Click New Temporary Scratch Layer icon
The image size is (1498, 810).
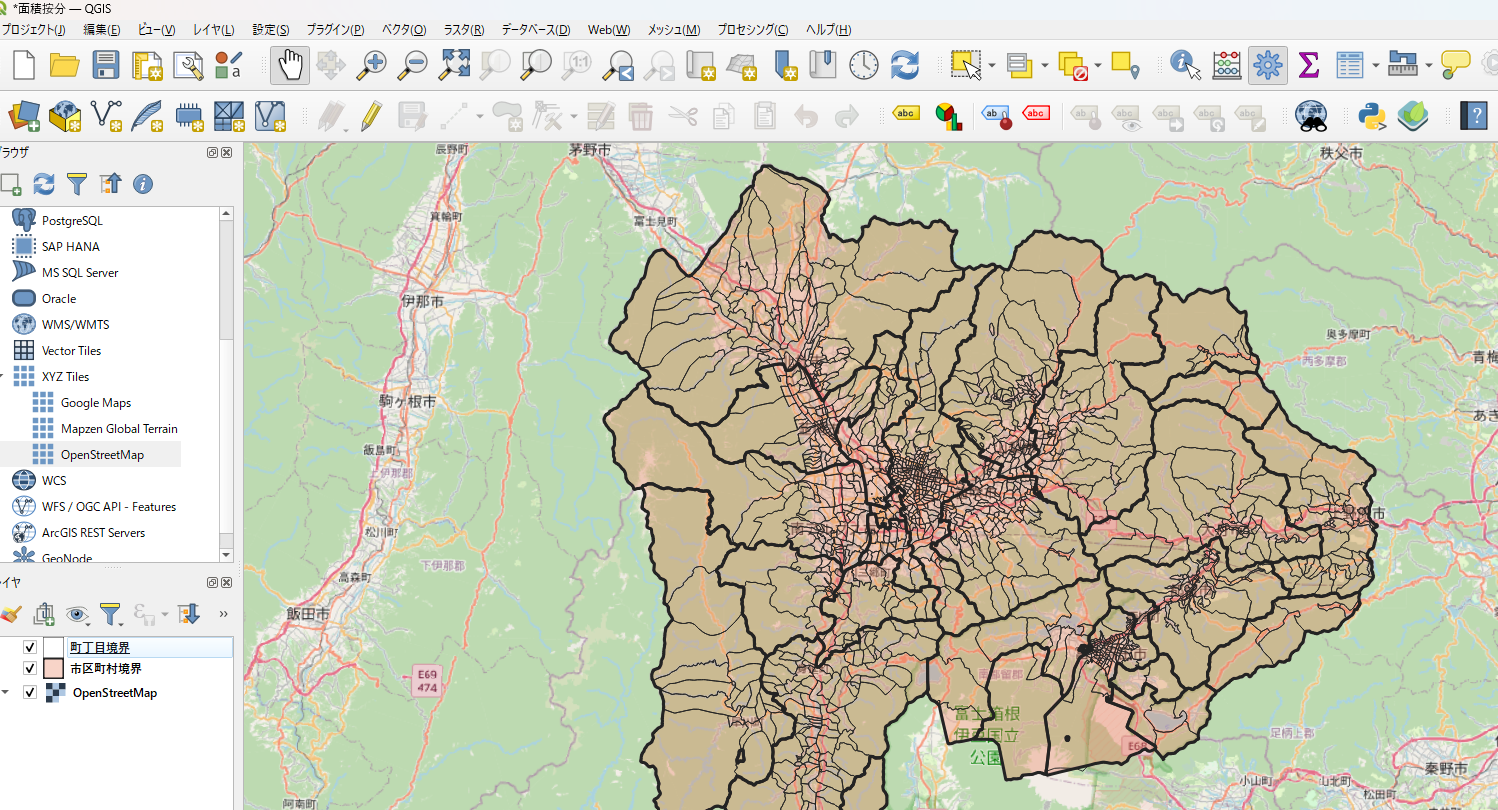click(x=188, y=115)
